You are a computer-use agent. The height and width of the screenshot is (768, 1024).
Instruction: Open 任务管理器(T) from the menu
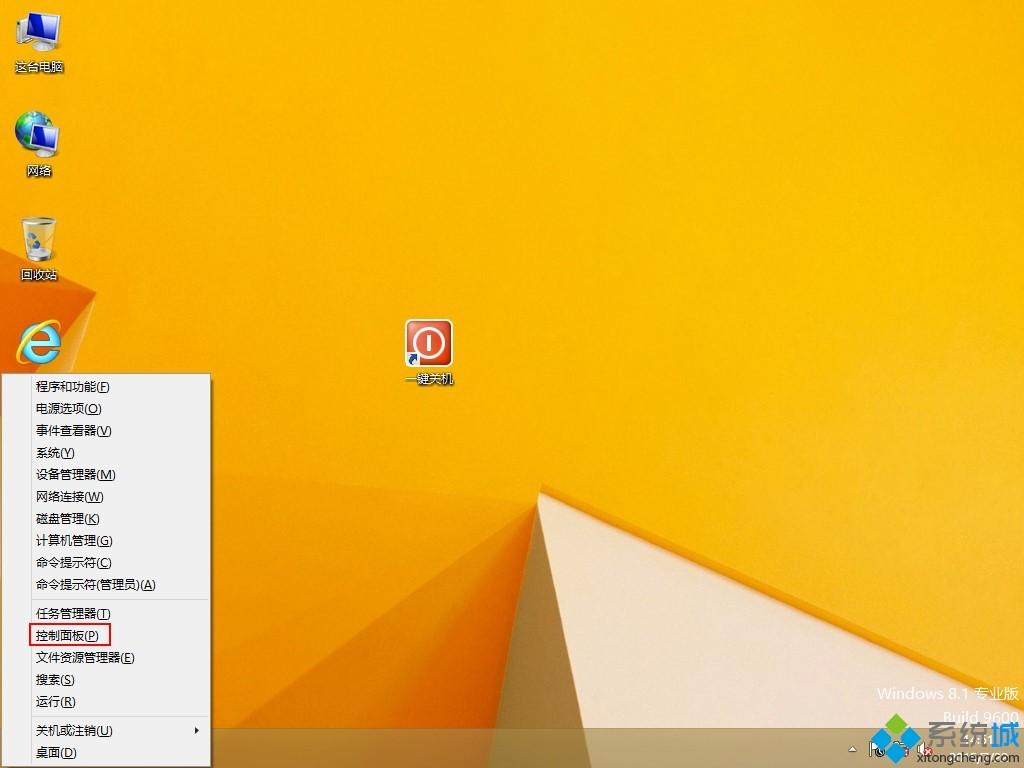click(74, 614)
